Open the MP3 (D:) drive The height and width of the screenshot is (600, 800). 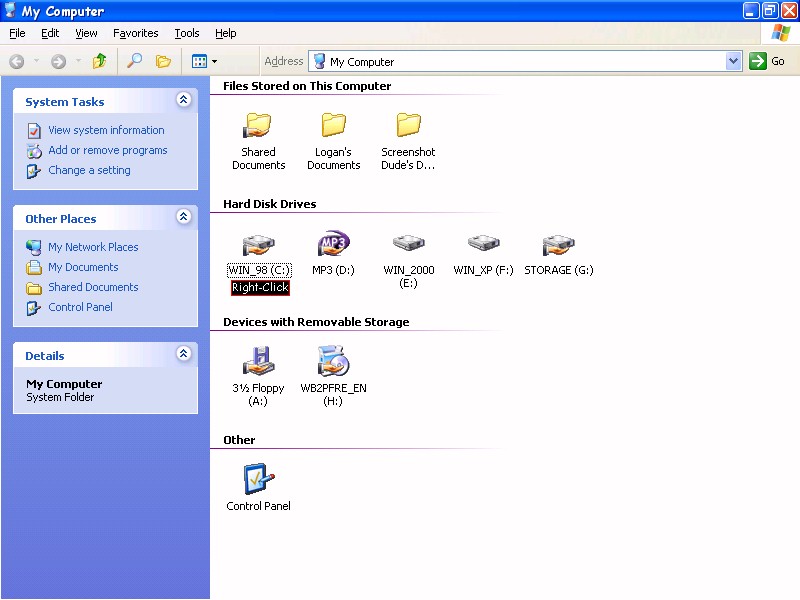tap(333, 245)
